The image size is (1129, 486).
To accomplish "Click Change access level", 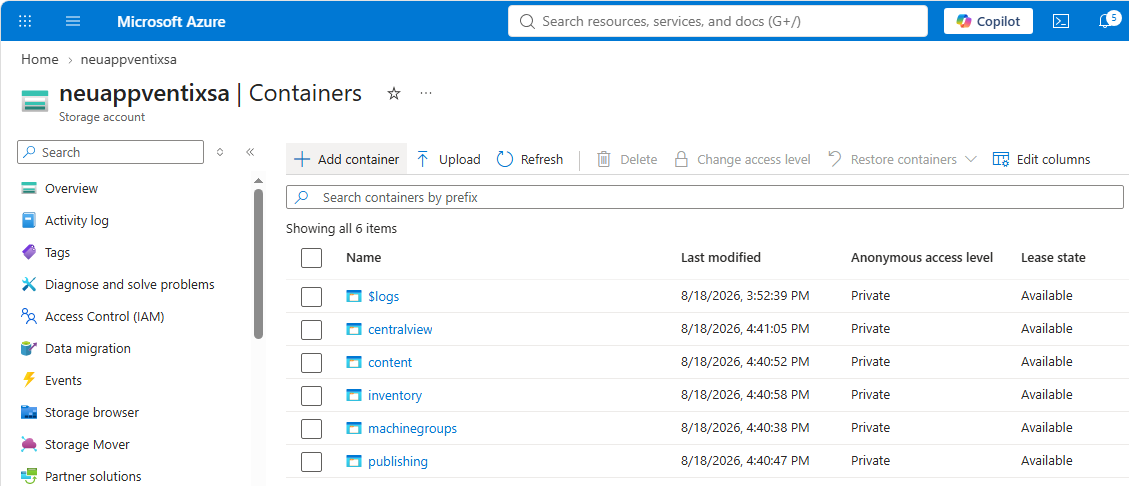I will (x=742, y=159).
